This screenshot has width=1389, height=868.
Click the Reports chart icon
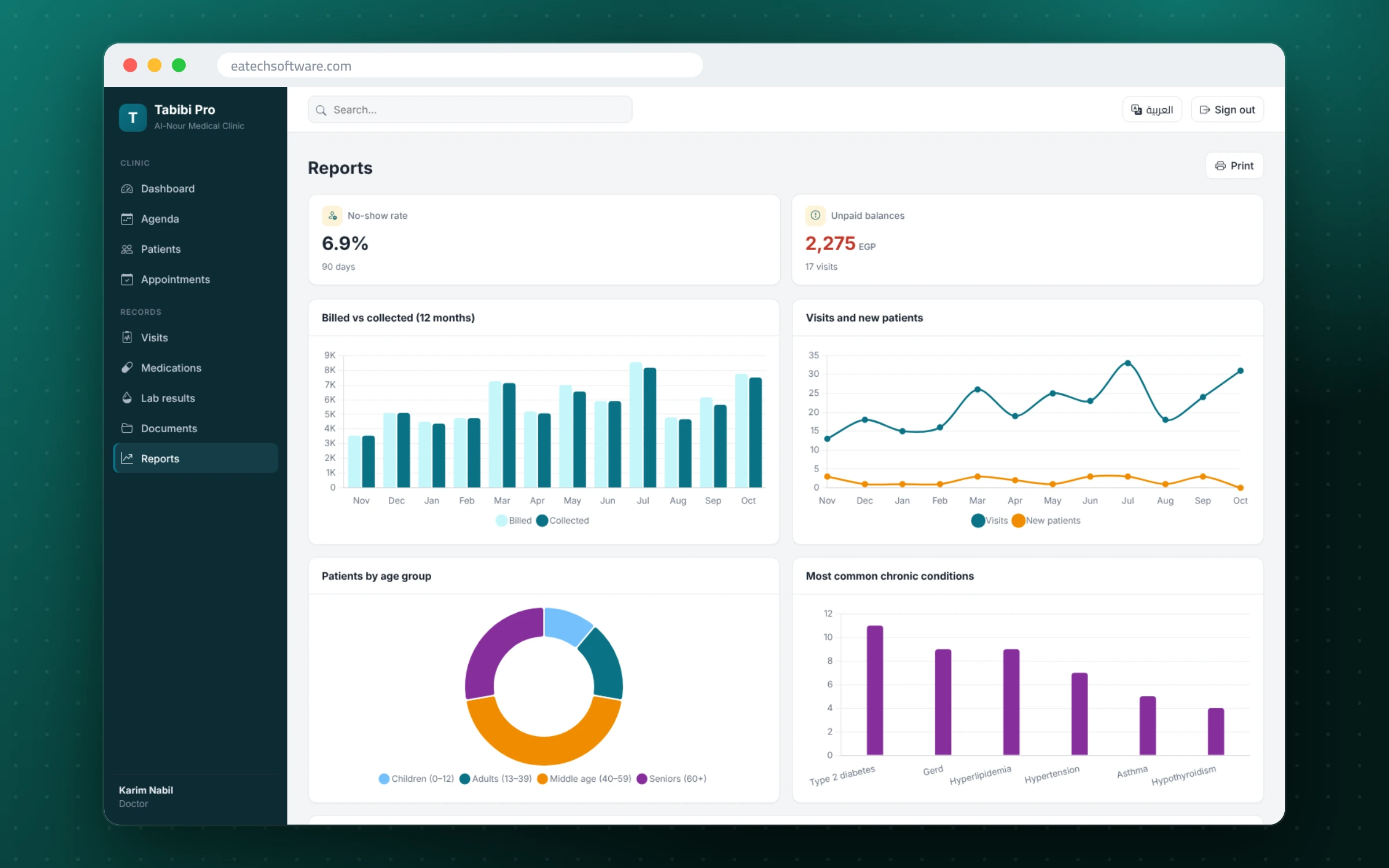pos(127,458)
